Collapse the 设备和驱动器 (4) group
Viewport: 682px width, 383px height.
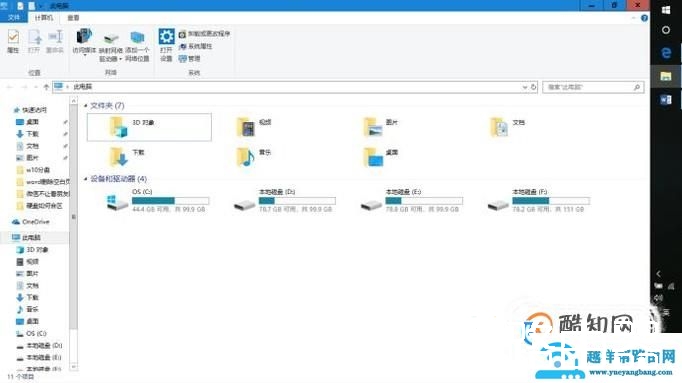click(x=86, y=179)
